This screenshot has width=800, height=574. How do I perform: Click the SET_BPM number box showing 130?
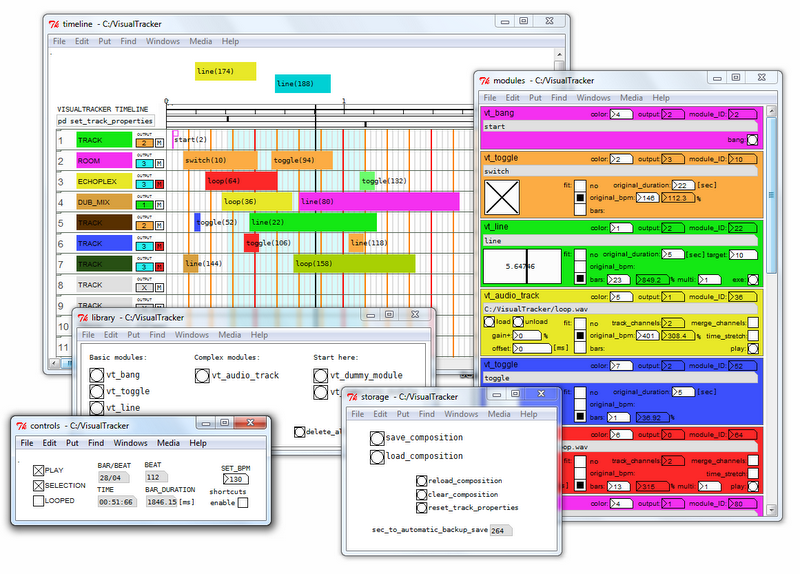point(236,480)
